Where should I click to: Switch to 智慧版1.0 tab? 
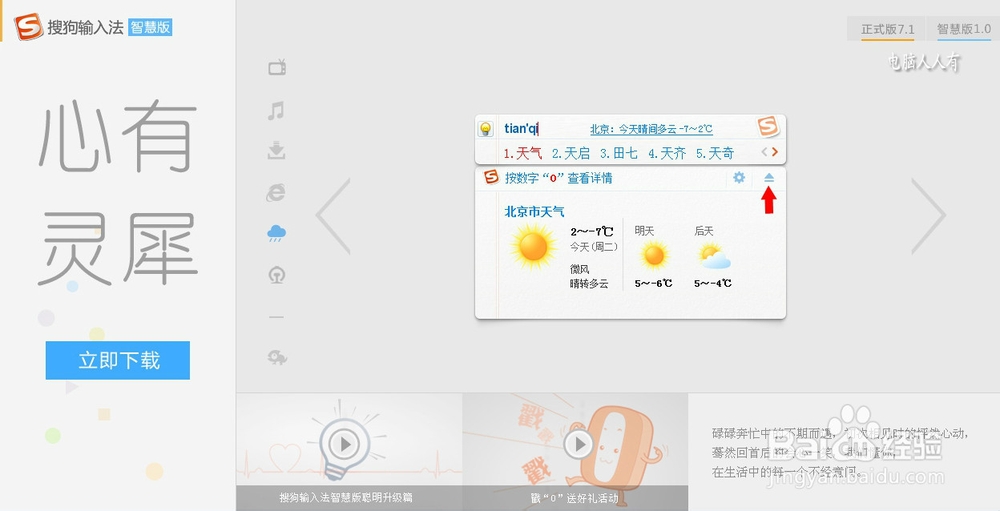964,29
